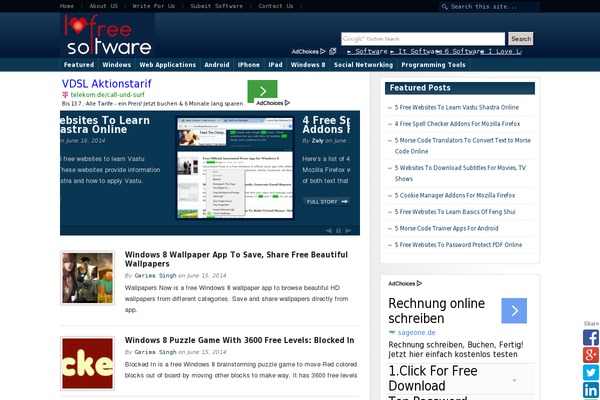This screenshot has width=600, height=400.
Task: Open '5 Morse Code Translators' featured post
Action: 463,146
